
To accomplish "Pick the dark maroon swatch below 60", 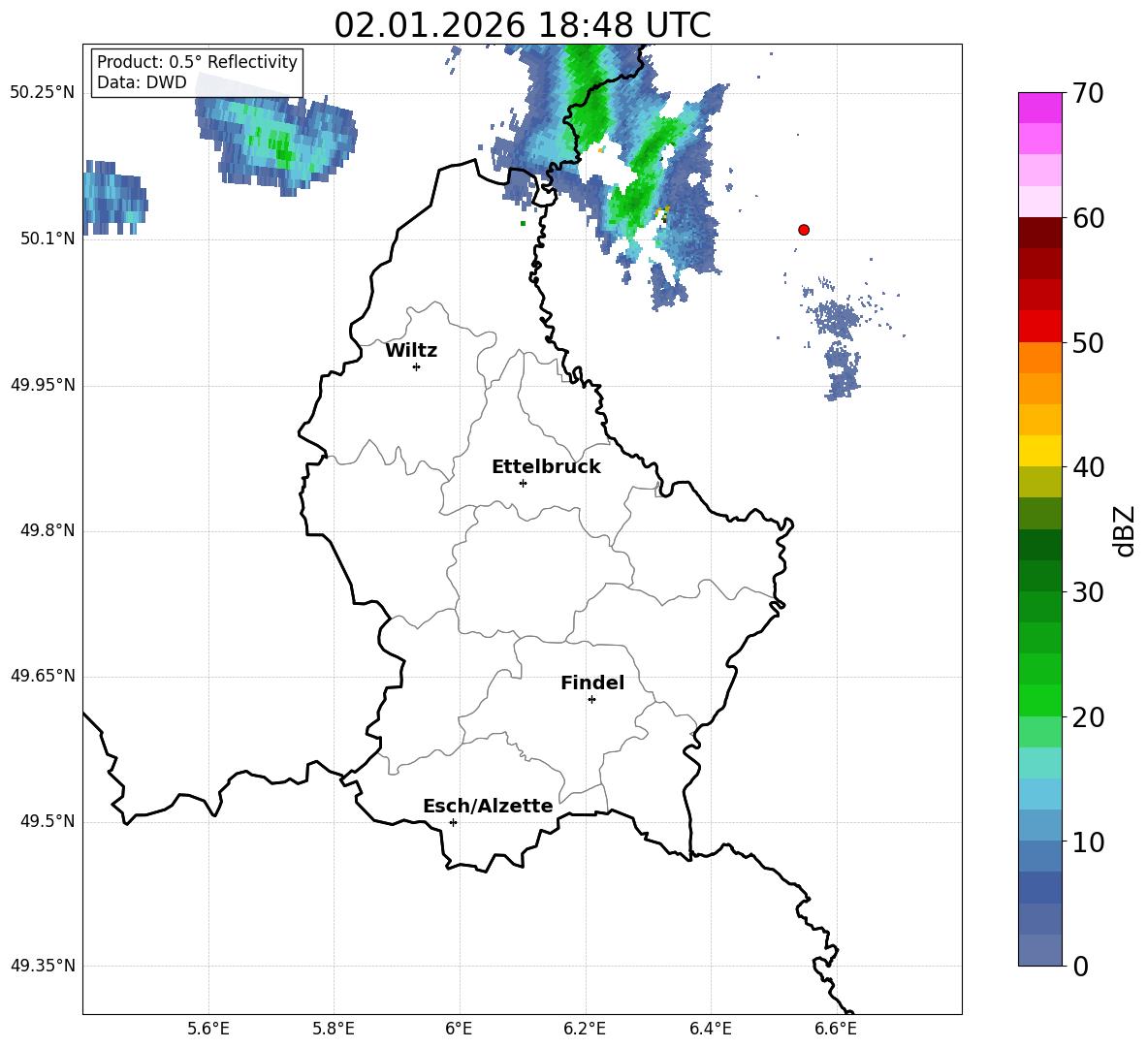I will click(1039, 232).
